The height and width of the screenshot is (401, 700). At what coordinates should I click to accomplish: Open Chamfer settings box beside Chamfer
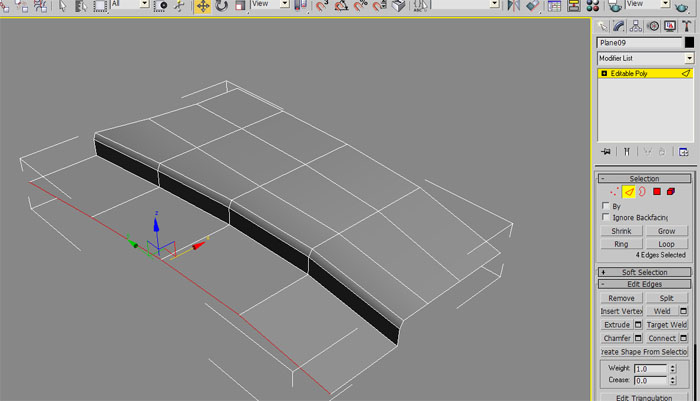click(x=638, y=338)
